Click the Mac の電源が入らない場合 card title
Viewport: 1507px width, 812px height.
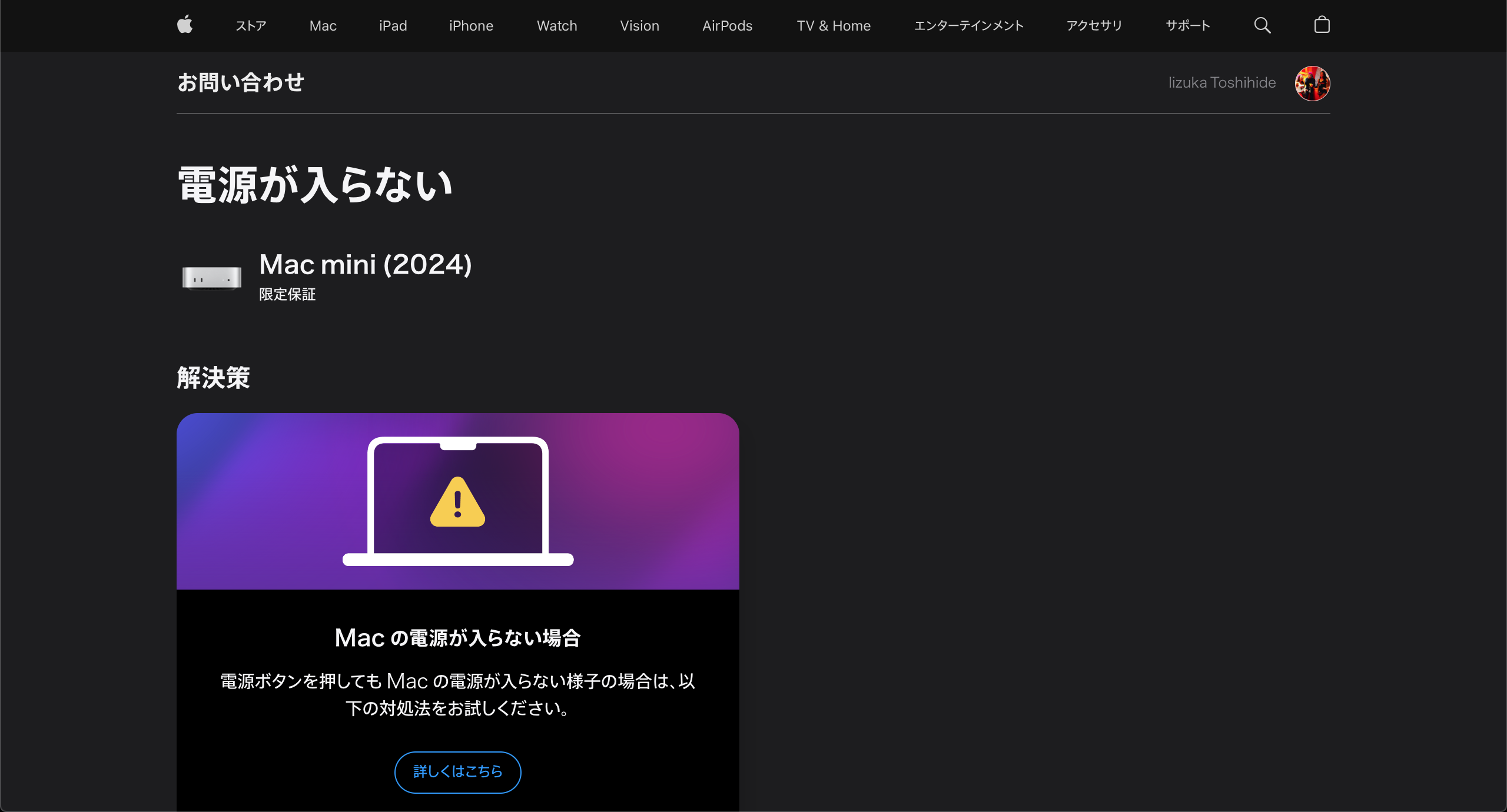coord(458,638)
